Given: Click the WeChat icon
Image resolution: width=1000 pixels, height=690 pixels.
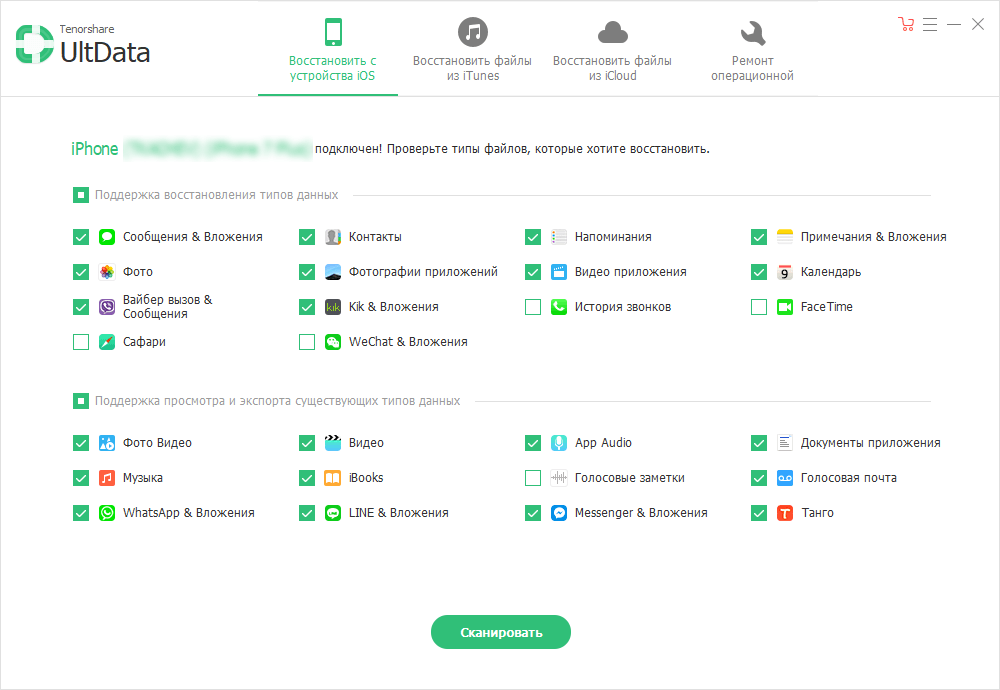Looking at the screenshot, I should point(332,342).
